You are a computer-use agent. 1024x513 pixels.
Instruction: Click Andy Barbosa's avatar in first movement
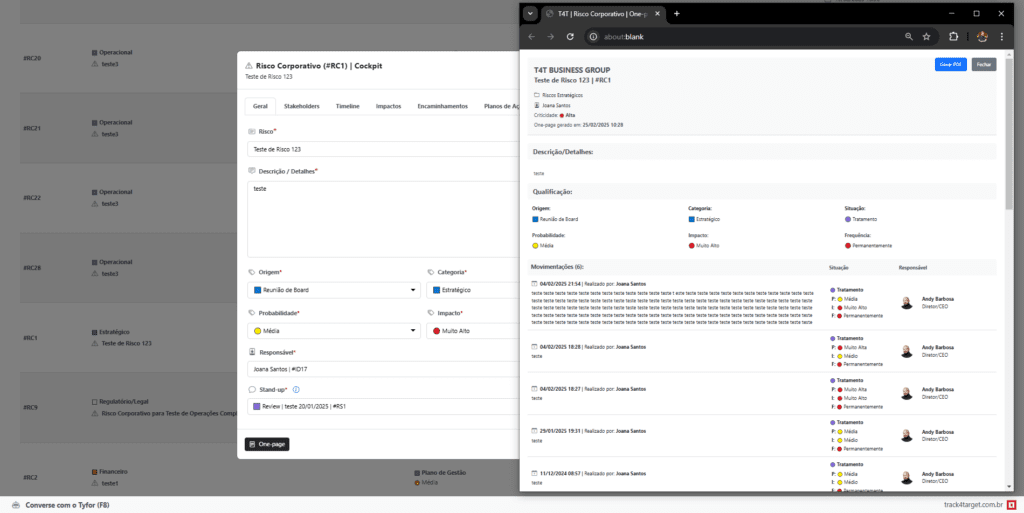pos(907,302)
